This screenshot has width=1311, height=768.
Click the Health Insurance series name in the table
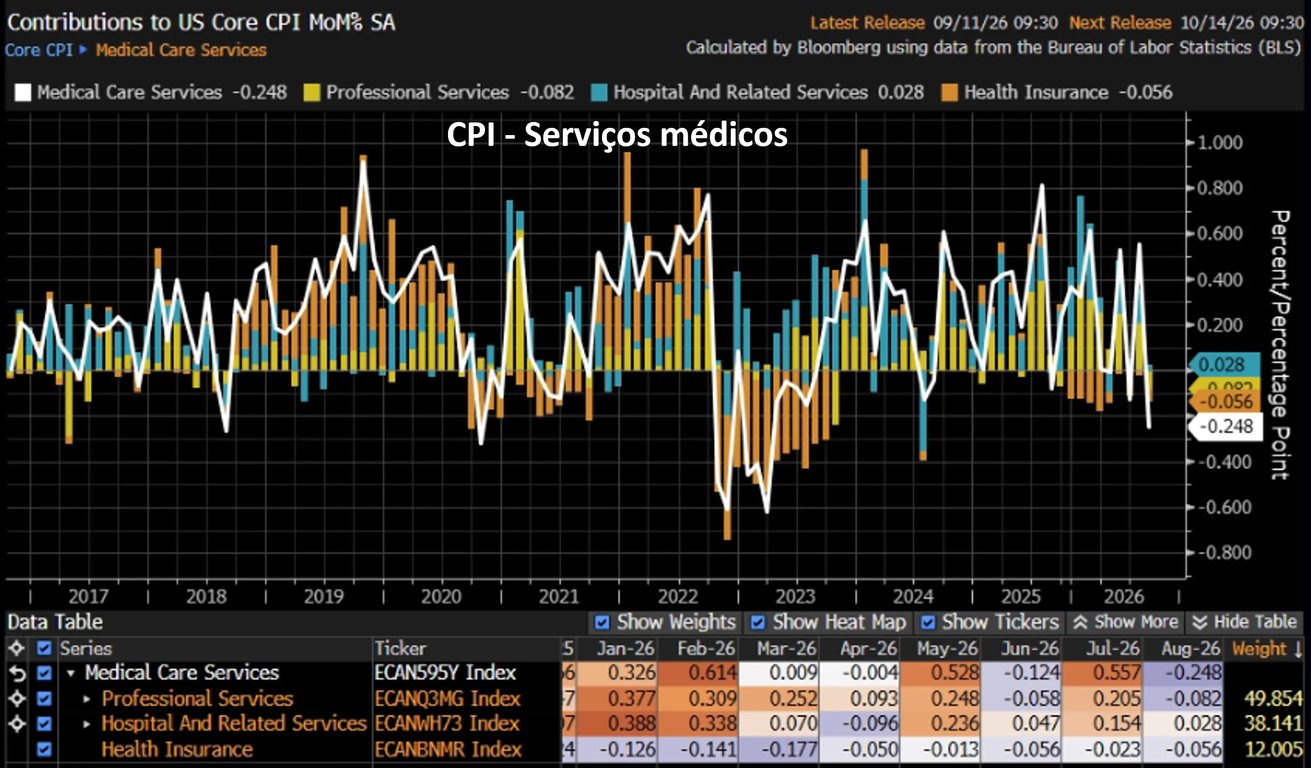[x=177, y=749]
